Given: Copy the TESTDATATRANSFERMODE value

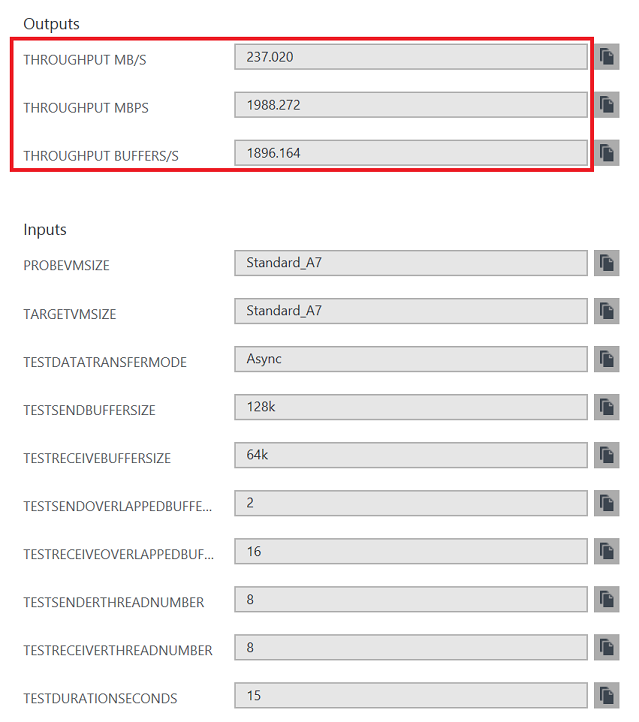Looking at the screenshot, I should click(x=606, y=359).
